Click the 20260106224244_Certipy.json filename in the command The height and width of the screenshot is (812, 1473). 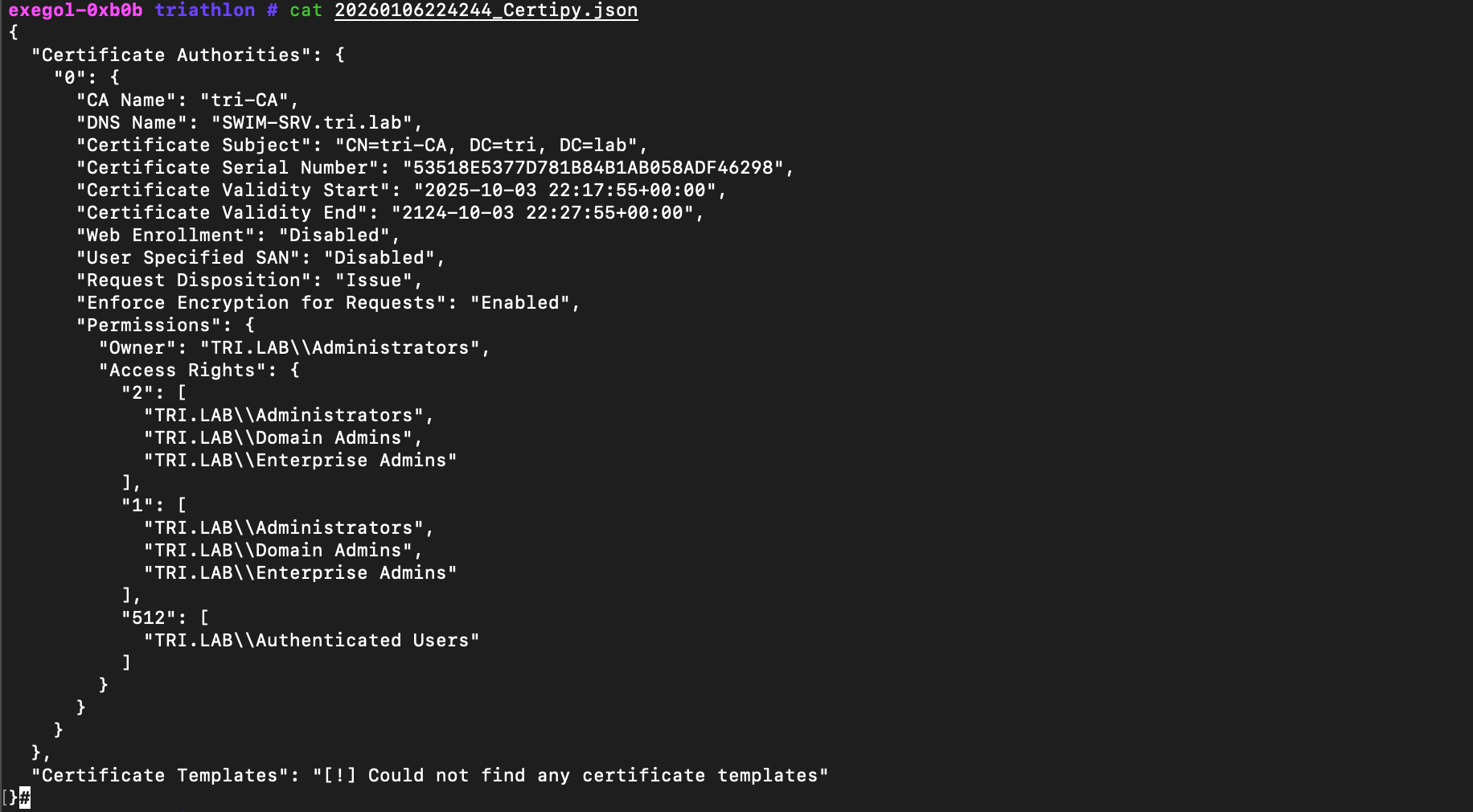point(486,10)
